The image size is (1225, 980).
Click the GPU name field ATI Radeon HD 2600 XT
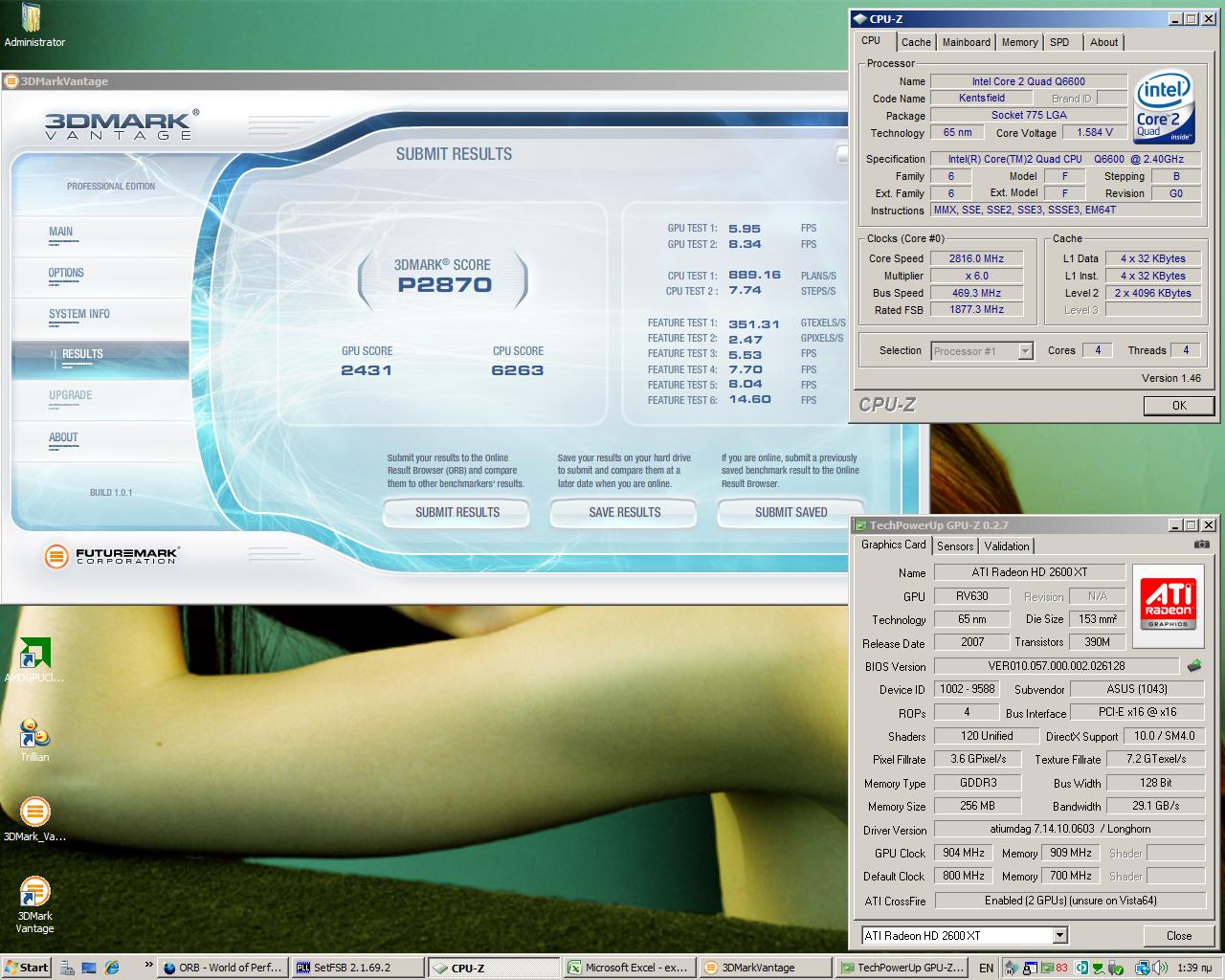[1030, 572]
